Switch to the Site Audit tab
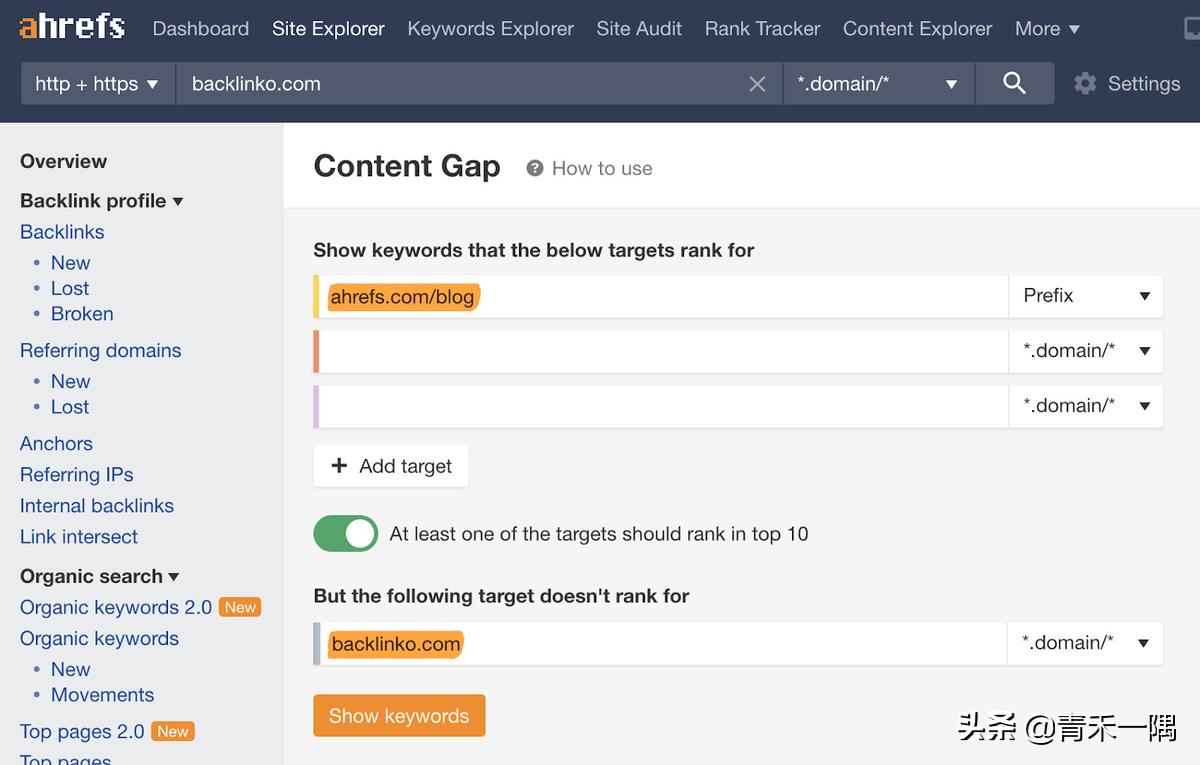 pyautogui.click(x=639, y=29)
